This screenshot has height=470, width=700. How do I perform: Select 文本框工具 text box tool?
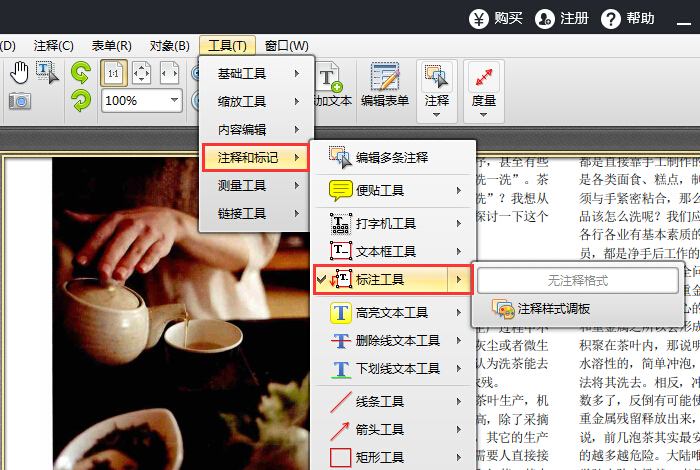click(x=394, y=251)
